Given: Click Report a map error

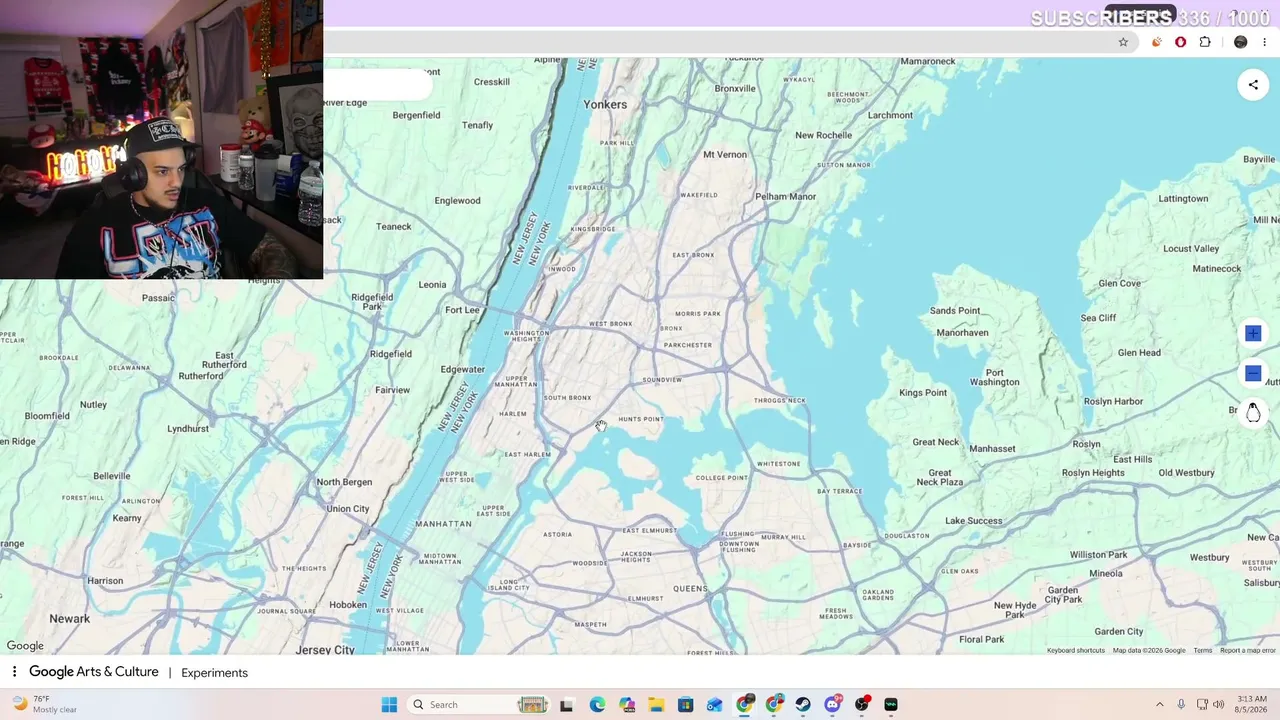Looking at the screenshot, I should [x=1248, y=651].
